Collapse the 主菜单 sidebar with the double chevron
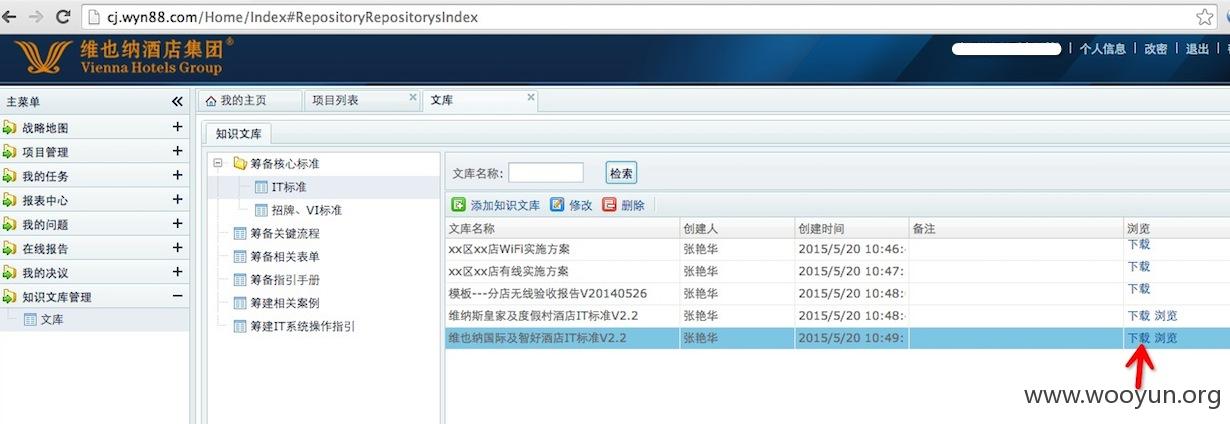This screenshot has height=424, width=1230. pyautogui.click(x=177, y=102)
